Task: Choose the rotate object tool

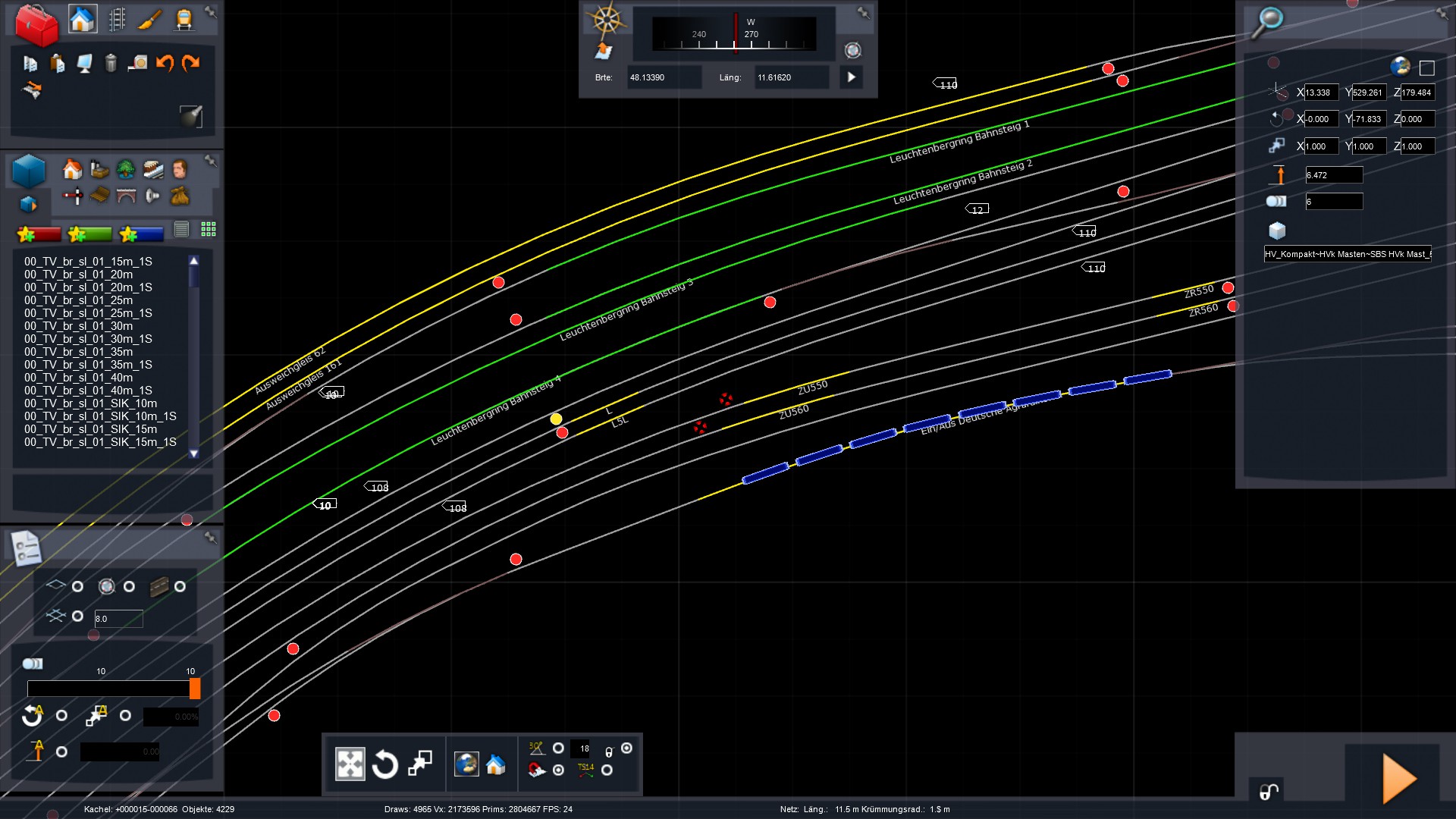Action: (384, 764)
